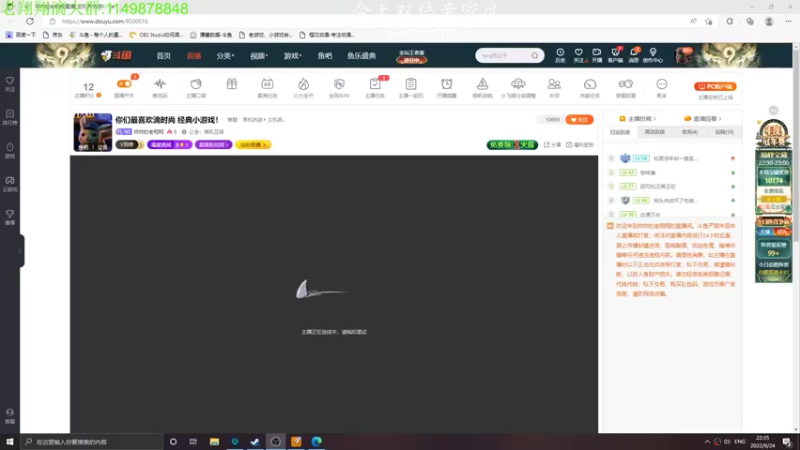Click the search input field
Screen dimensions: 800x450
pos(503,55)
